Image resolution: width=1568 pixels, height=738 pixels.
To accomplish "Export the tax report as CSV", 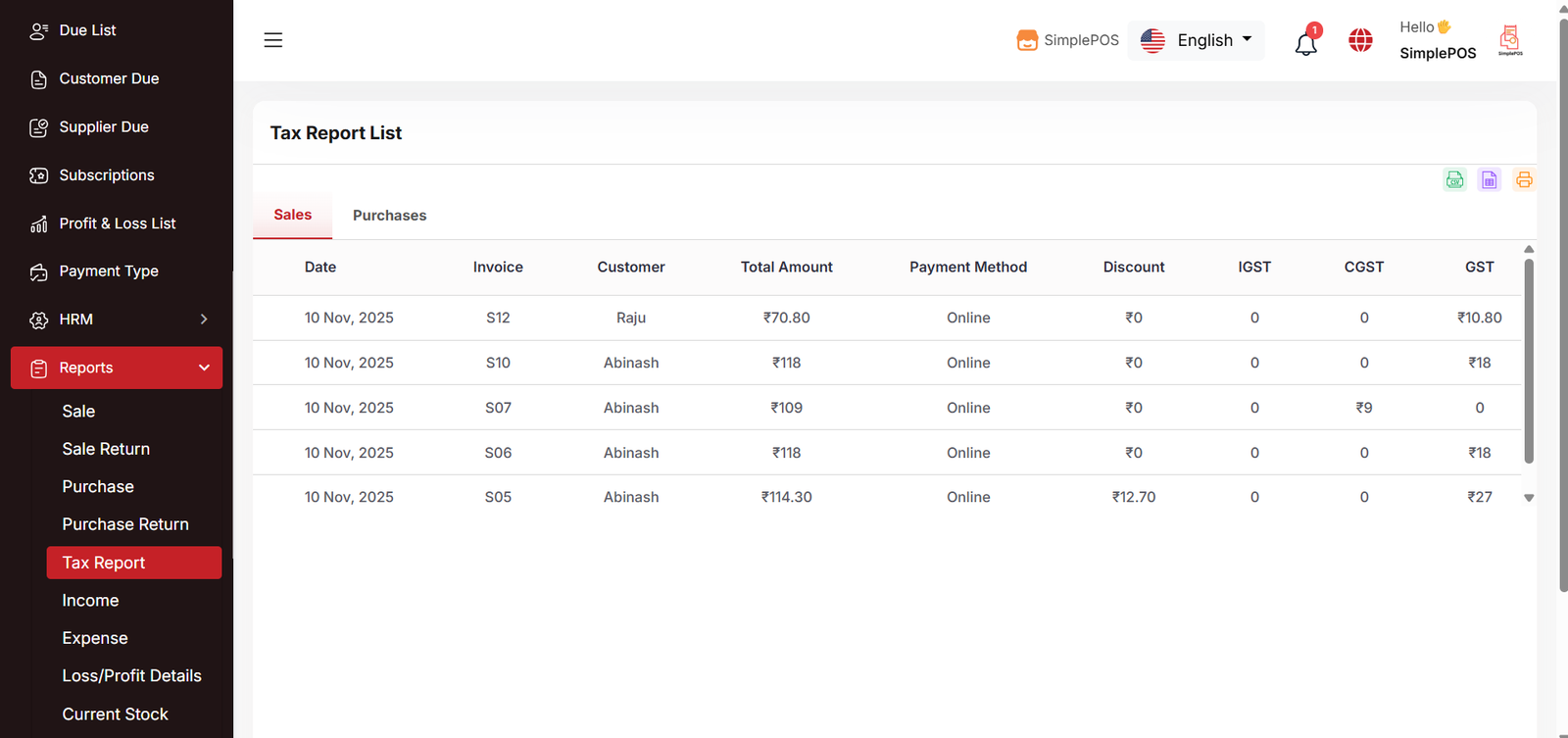I will 1454,179.
